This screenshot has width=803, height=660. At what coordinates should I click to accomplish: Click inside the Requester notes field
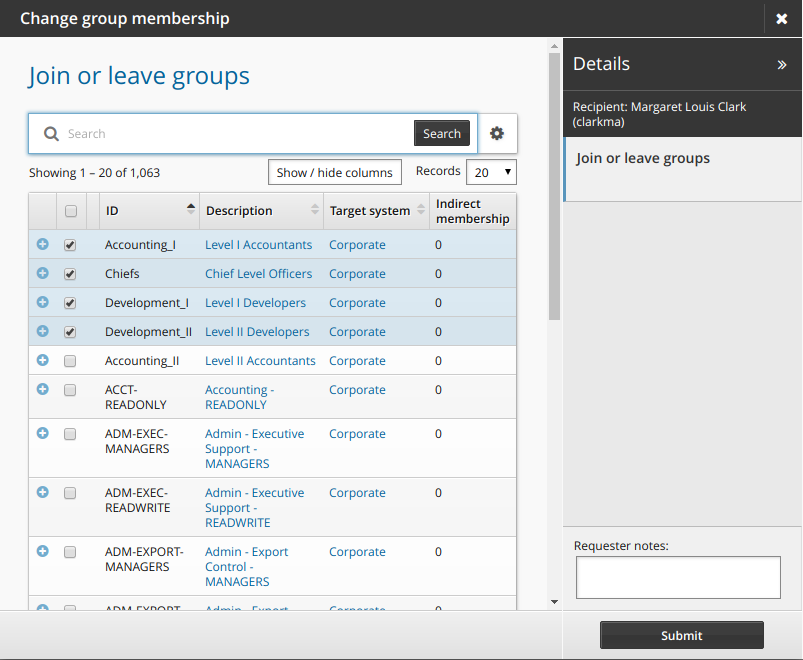677,578
